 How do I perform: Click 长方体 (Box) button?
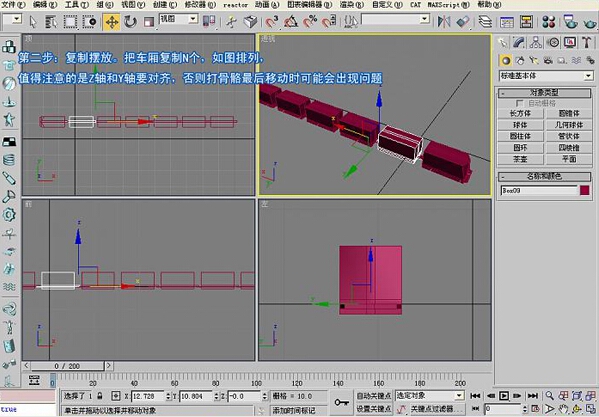click(520, 113)
